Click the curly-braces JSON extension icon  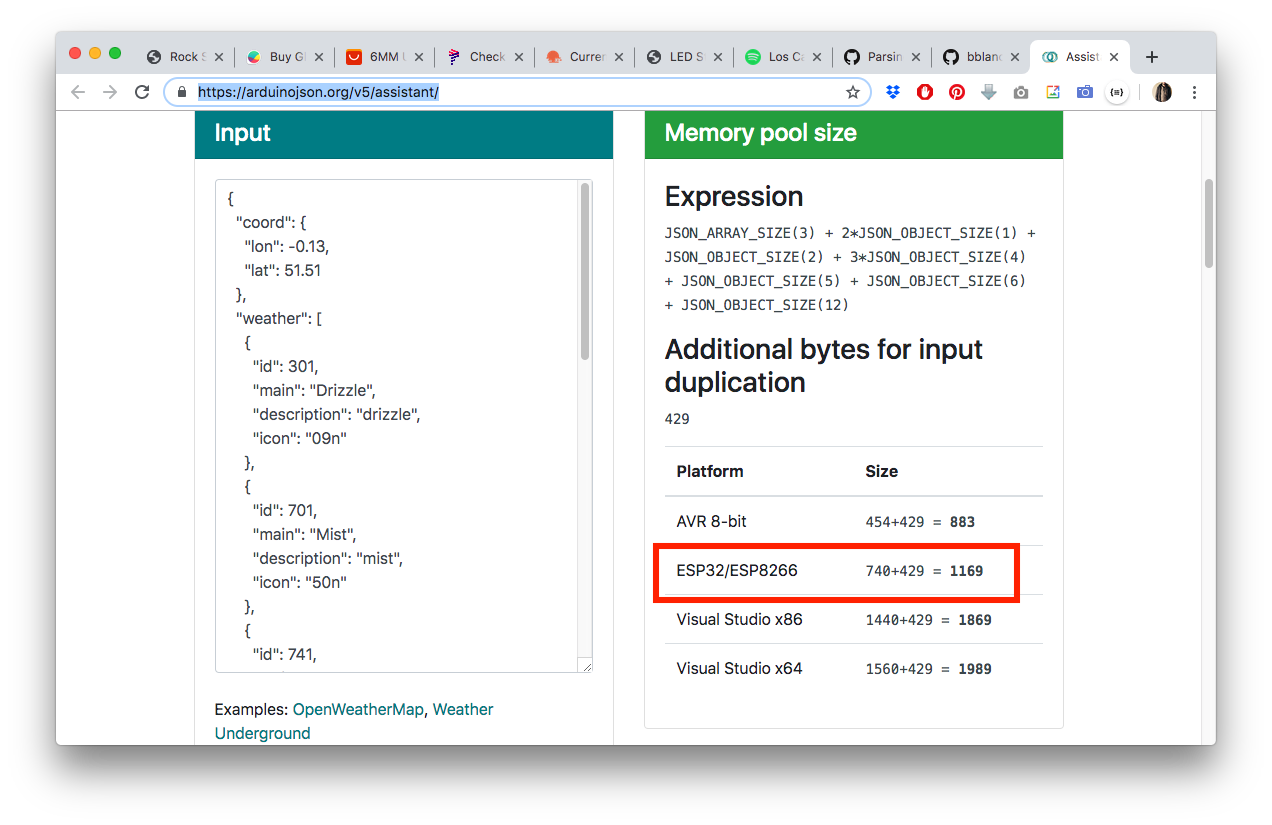coord(1117,92)
